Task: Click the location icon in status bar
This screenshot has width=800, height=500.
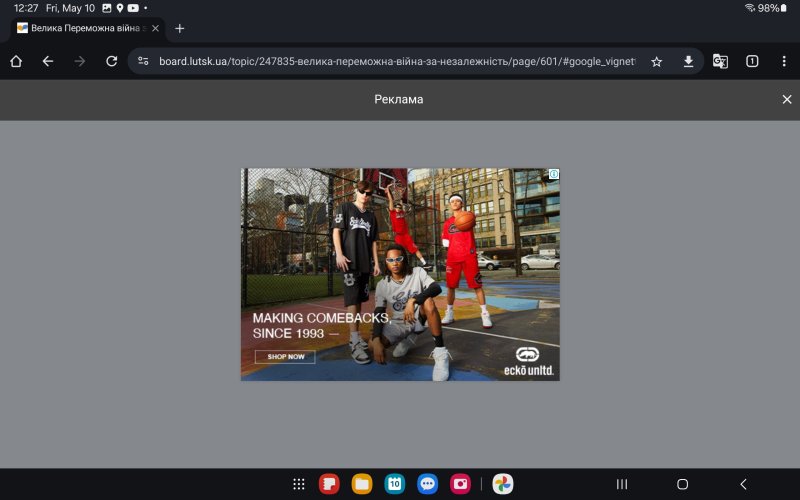Action: 120,8
